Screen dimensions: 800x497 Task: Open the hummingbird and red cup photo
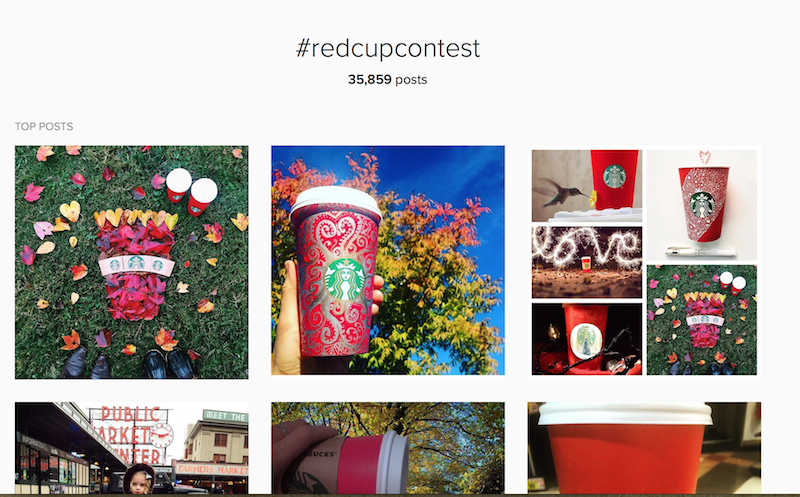coord(587,186)
